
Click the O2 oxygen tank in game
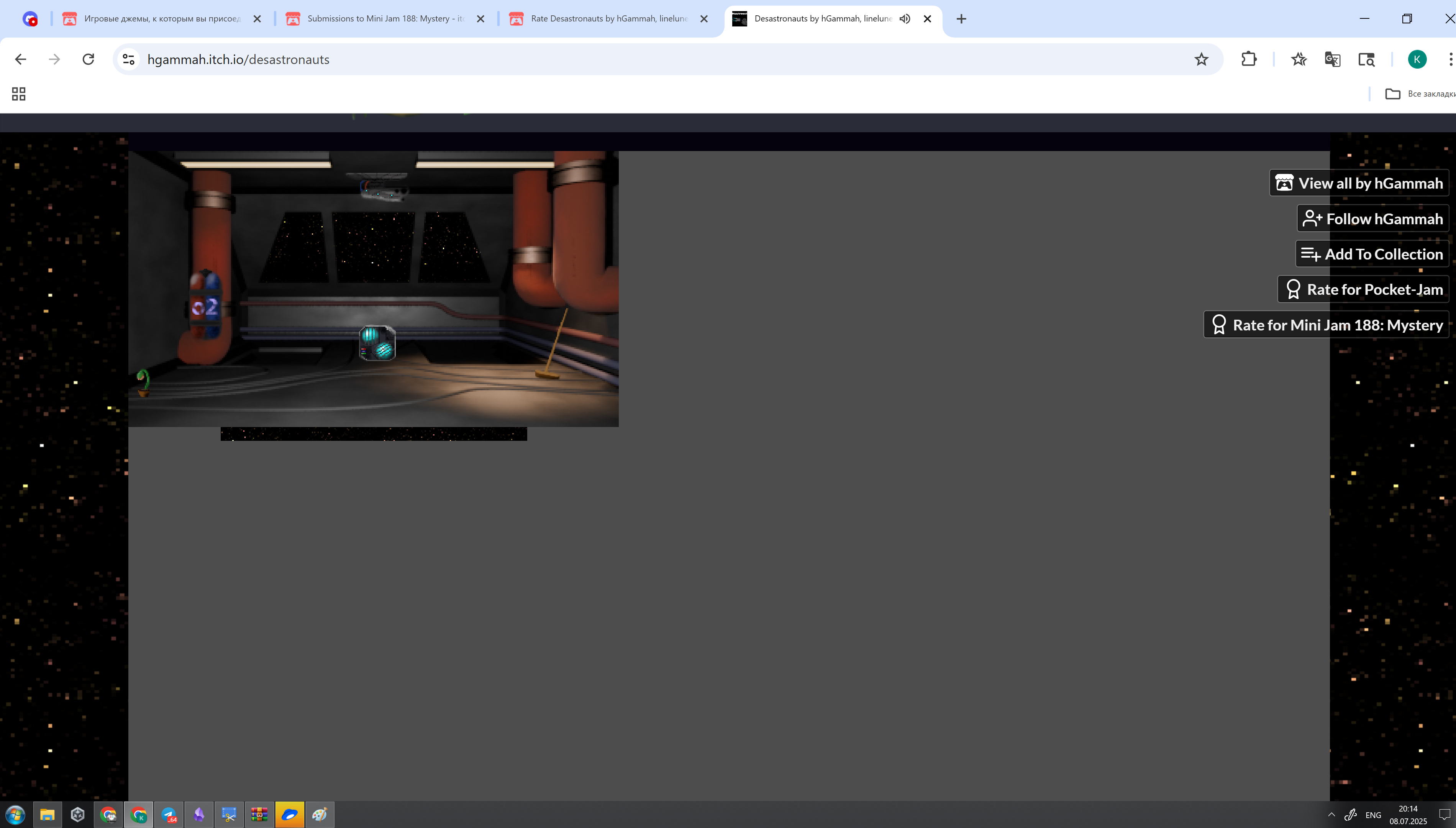click(205, 306)
